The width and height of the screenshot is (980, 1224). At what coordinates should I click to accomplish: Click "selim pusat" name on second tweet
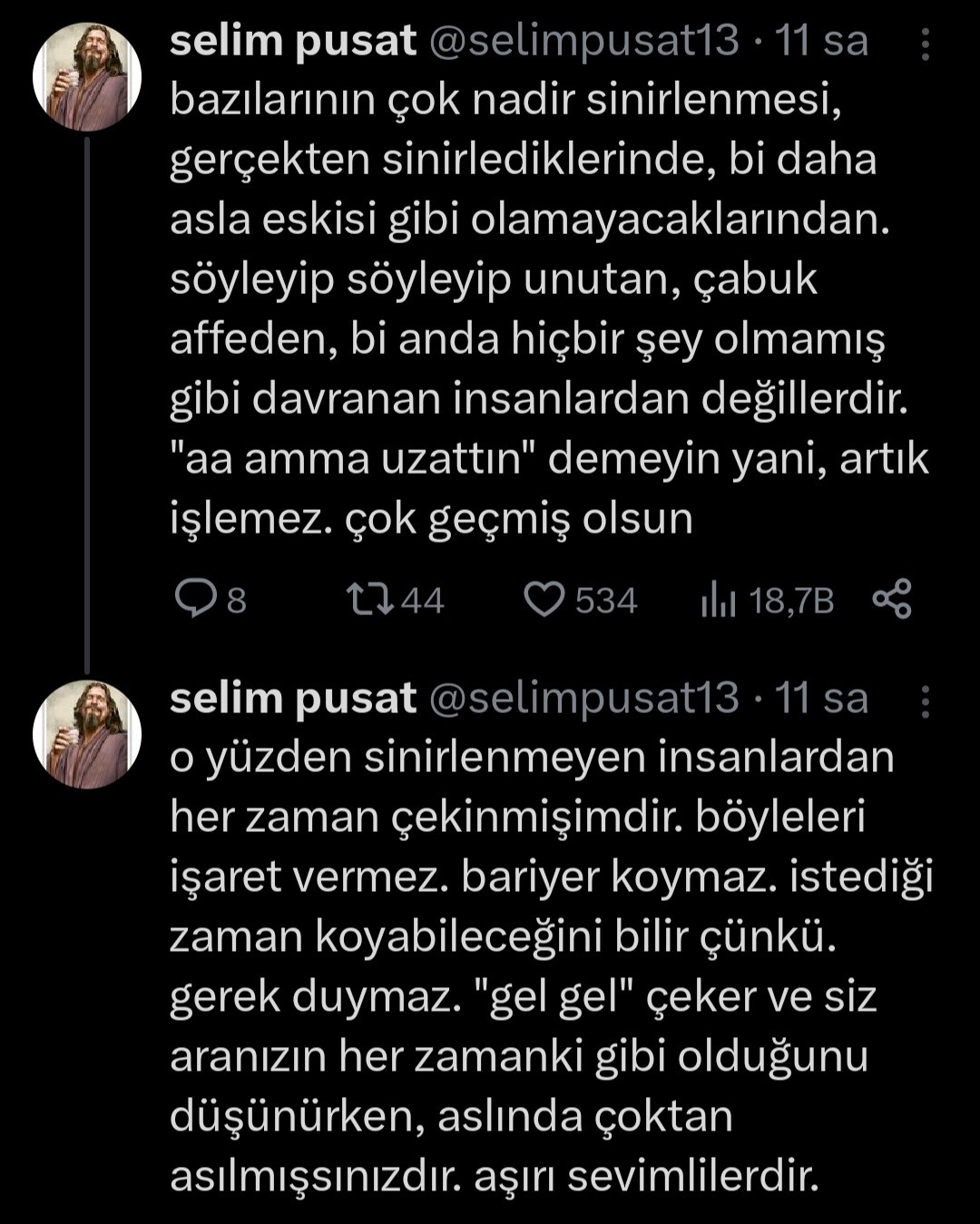pyautogui.click(x=292, y=699)
